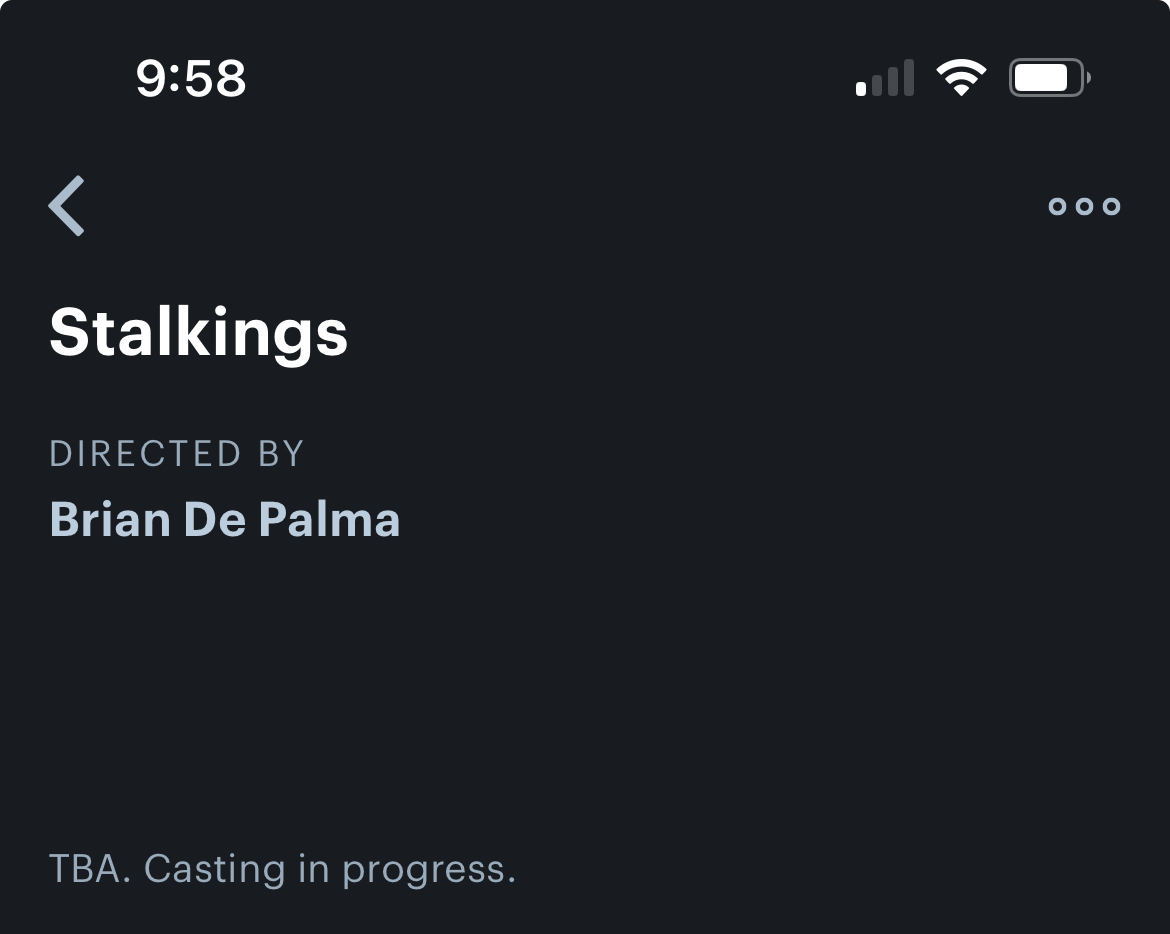Tap the back chevron arrow
Screen dimensions: 1170x934
[x=67, y=206]
